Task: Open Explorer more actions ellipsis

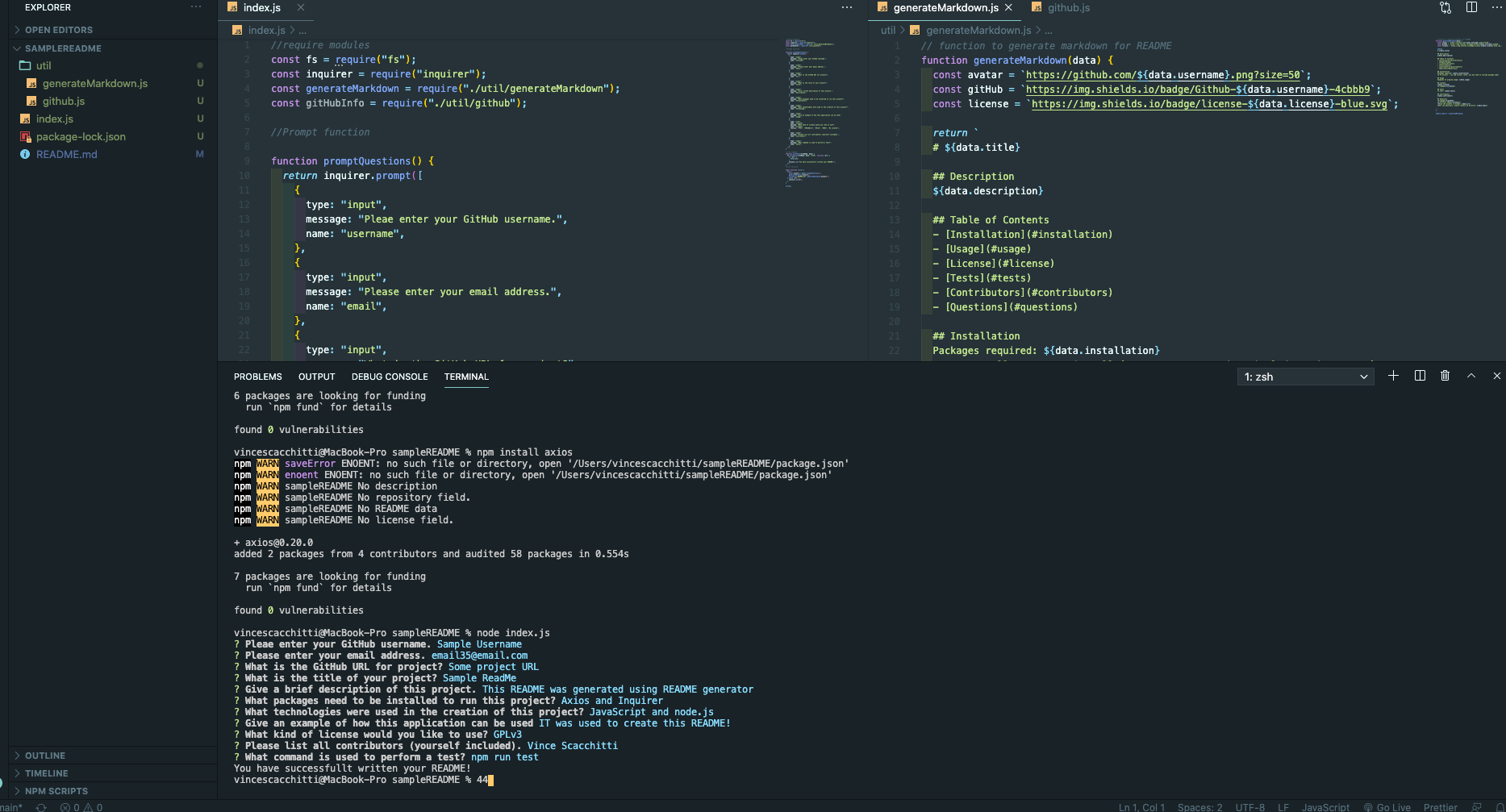Action: coord(195,6)
